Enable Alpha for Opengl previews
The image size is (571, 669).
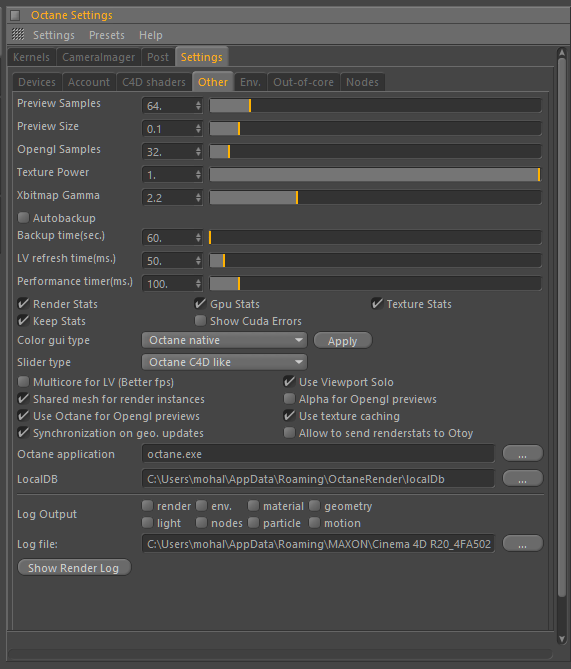pyautogui.click(x=289, y=399)
